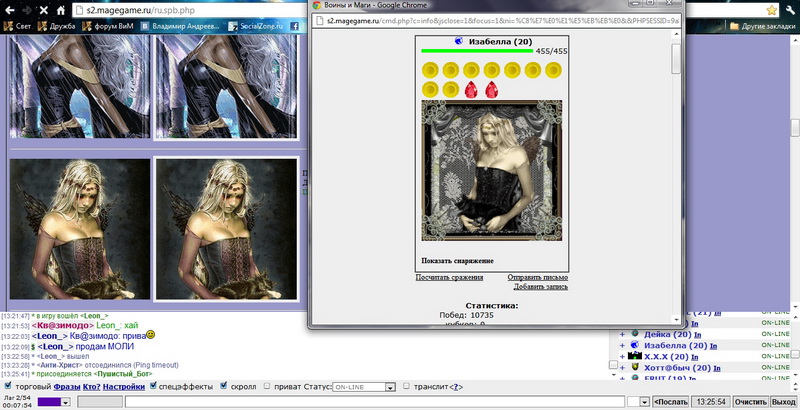Click inside the chat message input field
Image resolution: width=800 pixels, height=410 pixels.
[375, 402]
